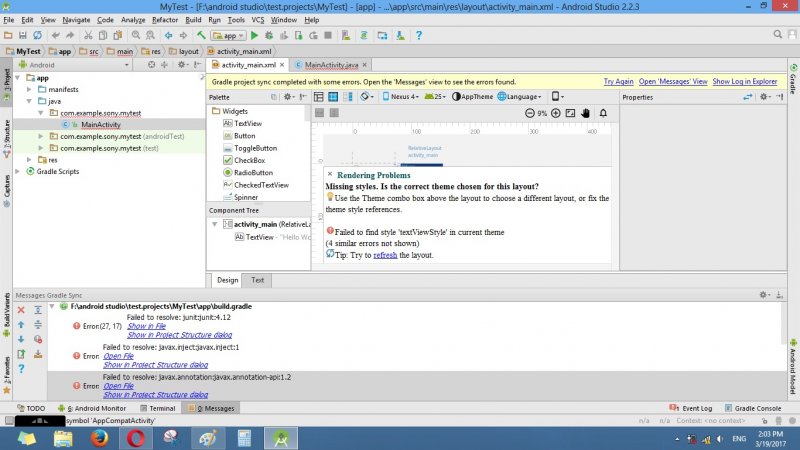The image size is (800, 450).
Task: Open the app run configuration dropdown
Action: pos(228,35)
